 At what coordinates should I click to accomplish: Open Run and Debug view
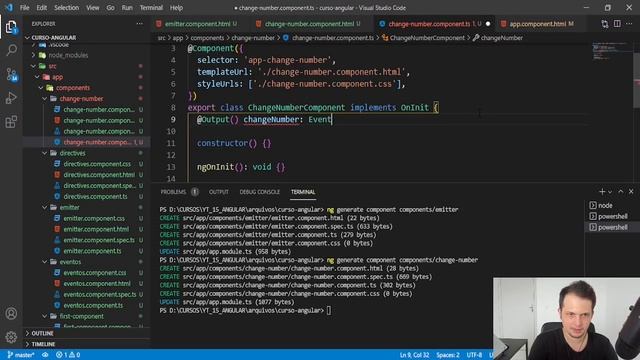click(11, 98)
